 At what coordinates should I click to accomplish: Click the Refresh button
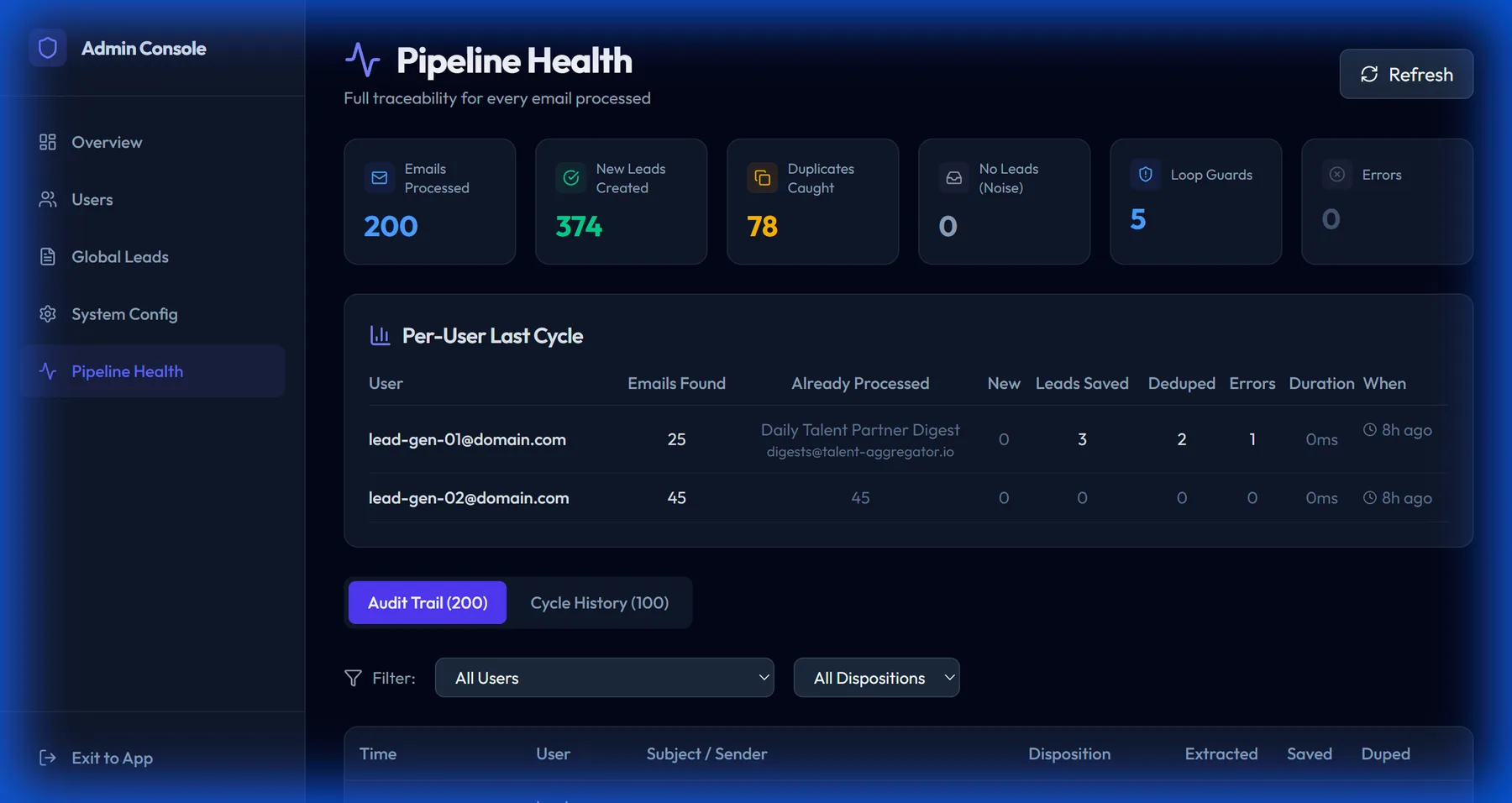1406,74
